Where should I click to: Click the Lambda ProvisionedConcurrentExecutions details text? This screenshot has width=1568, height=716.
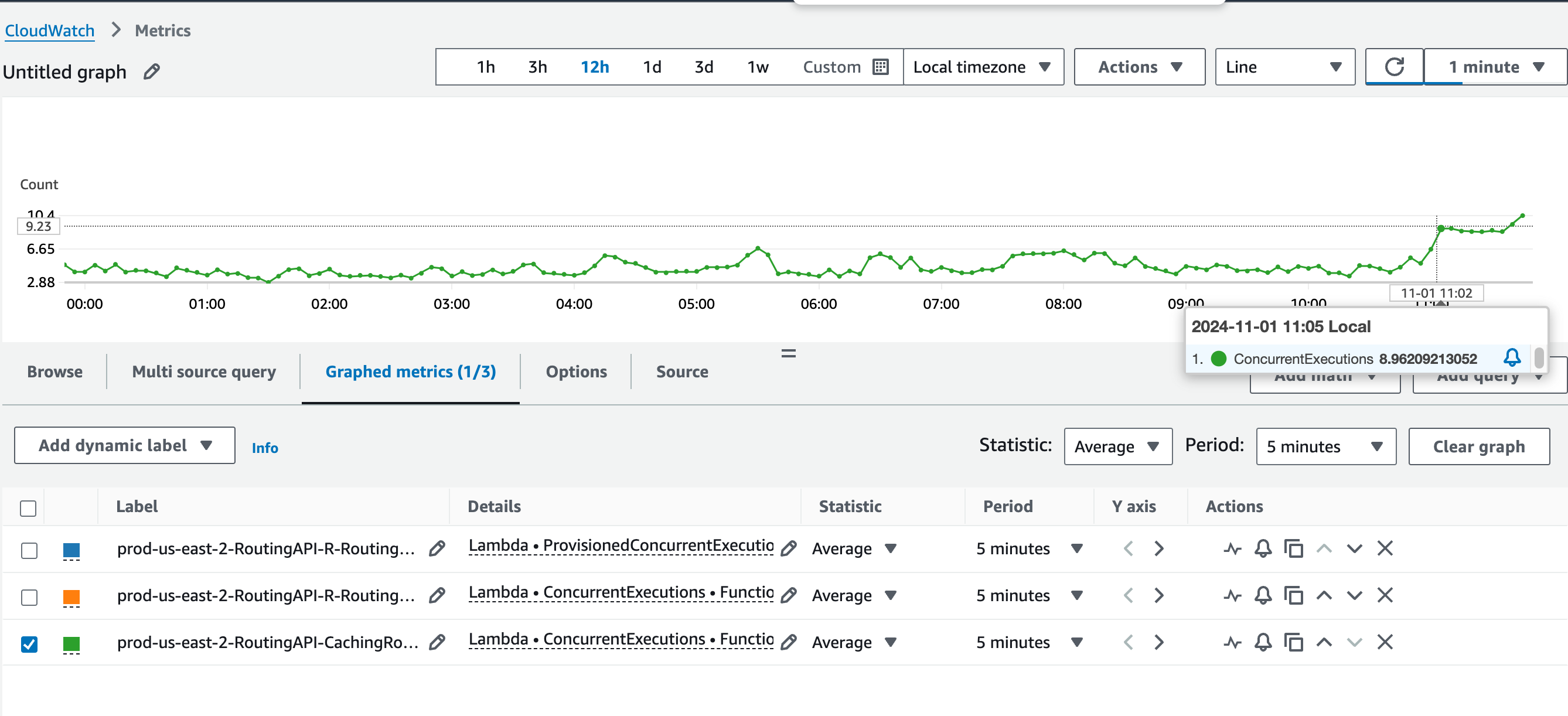point(621,545)
